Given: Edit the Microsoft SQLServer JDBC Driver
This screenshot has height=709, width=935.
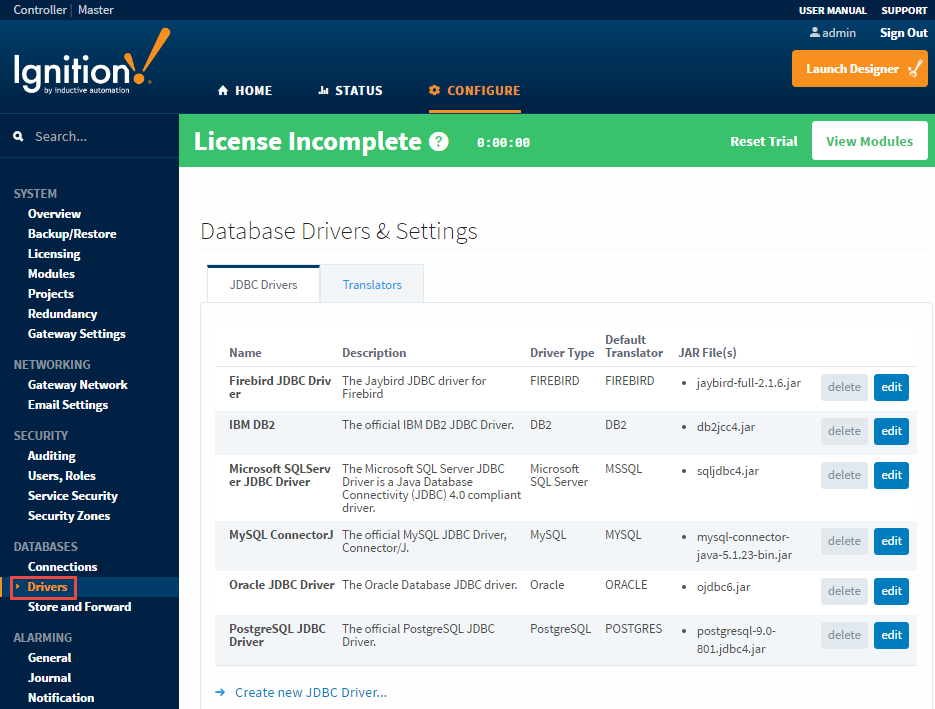Looking at the screenshot, I should click(891, 475).
